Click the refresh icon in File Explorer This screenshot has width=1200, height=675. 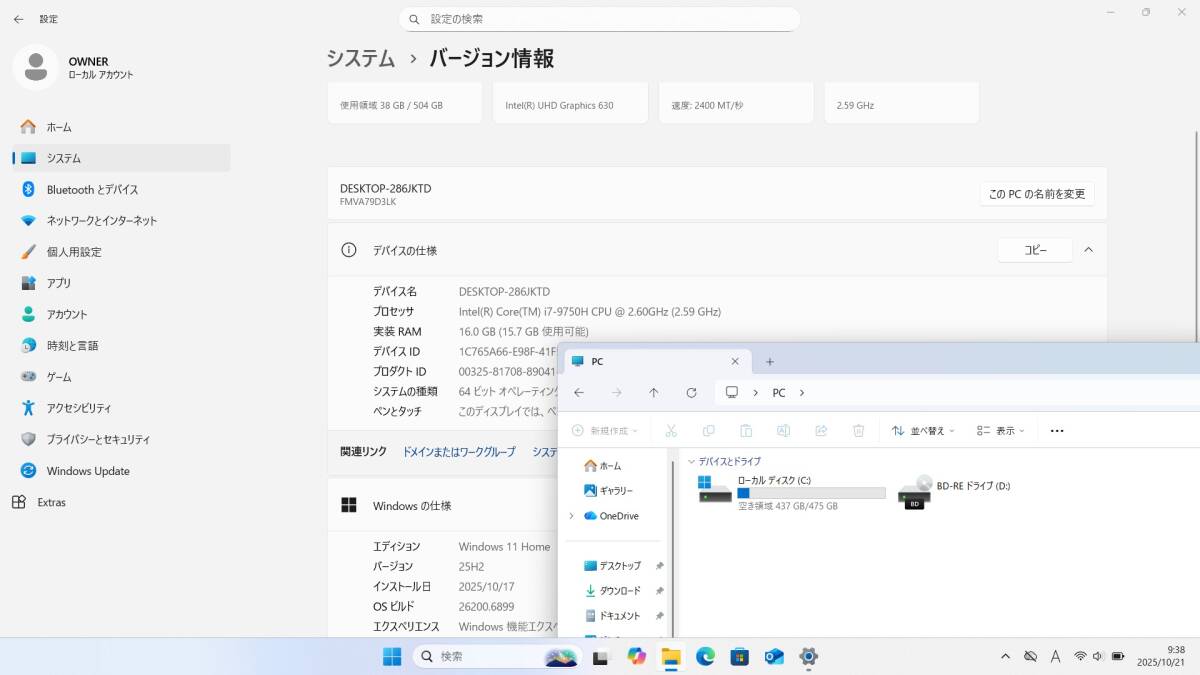click(x=691, y=393)
